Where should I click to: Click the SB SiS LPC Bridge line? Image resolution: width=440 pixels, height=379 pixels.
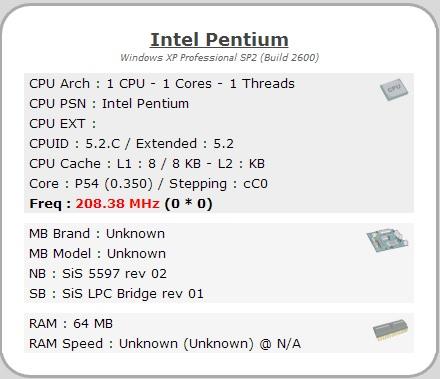pos(116,294)
